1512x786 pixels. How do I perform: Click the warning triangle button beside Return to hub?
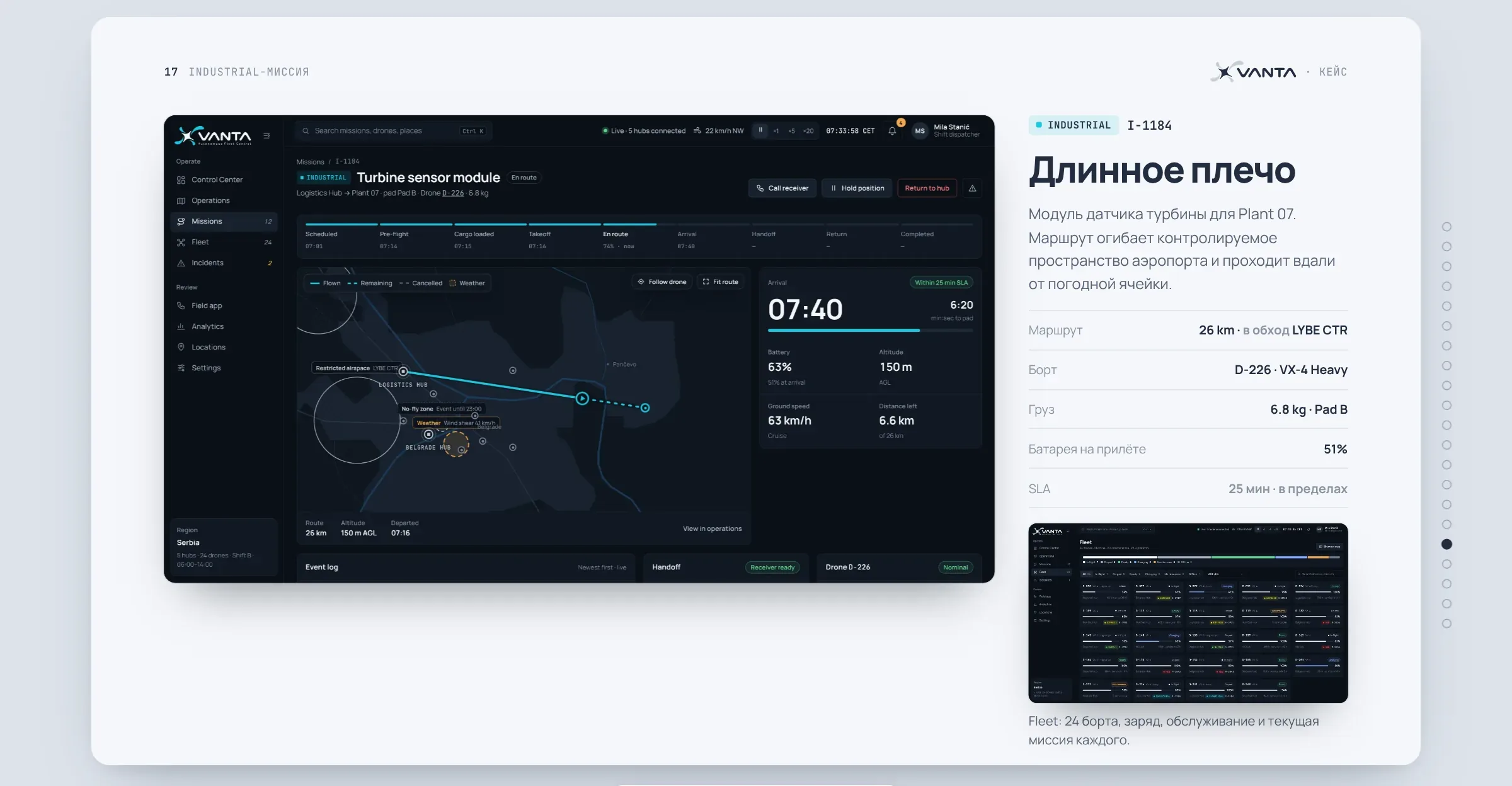pyautogui.click(x=972, y=188)
